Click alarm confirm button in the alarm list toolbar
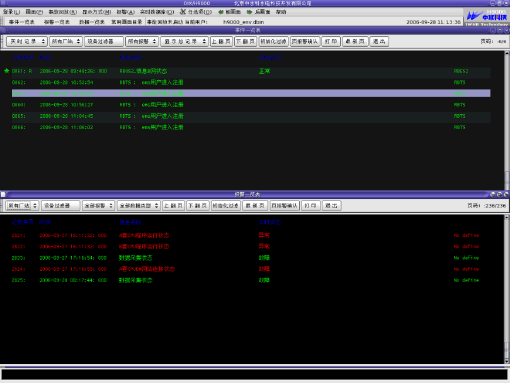 [x=285, y=206]
